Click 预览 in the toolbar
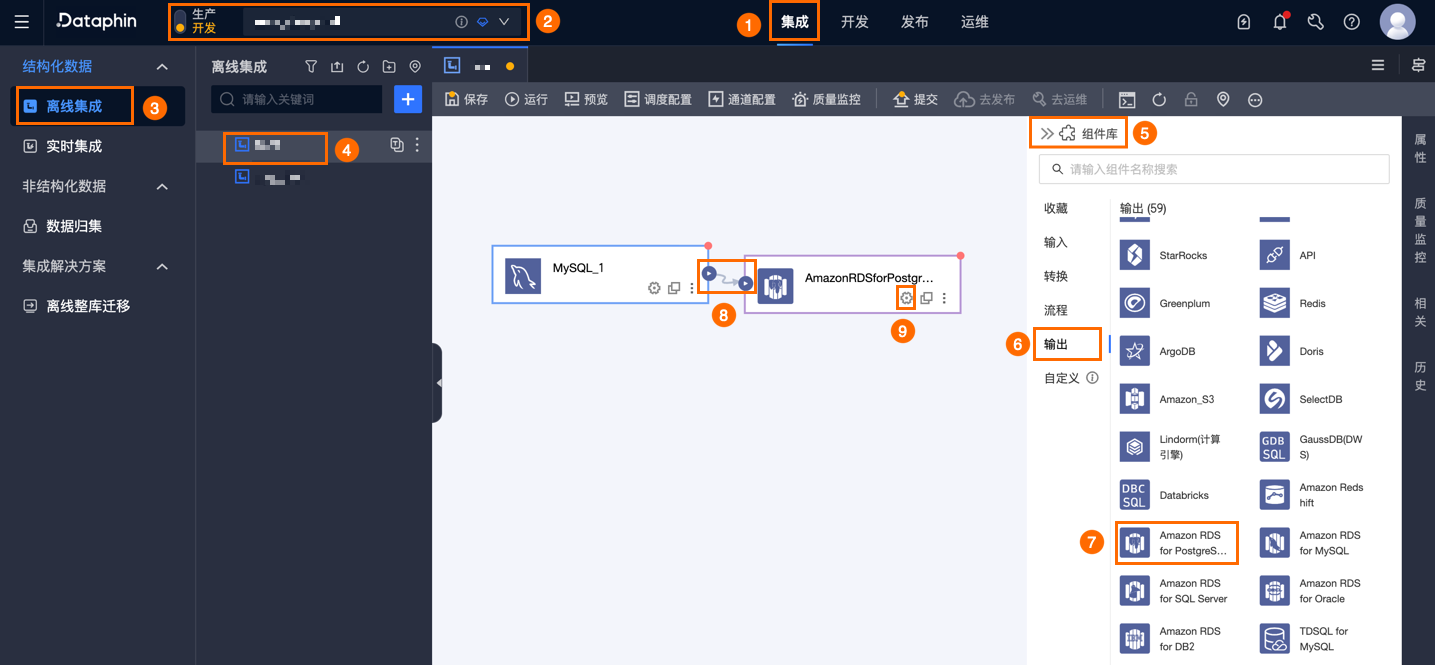 [586, 99]
